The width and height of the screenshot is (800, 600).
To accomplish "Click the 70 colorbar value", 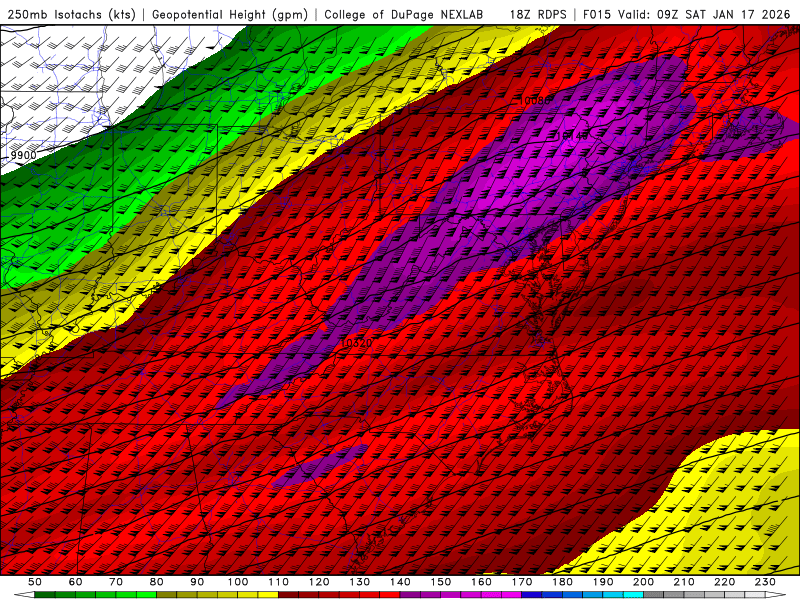I will point(116,582).
